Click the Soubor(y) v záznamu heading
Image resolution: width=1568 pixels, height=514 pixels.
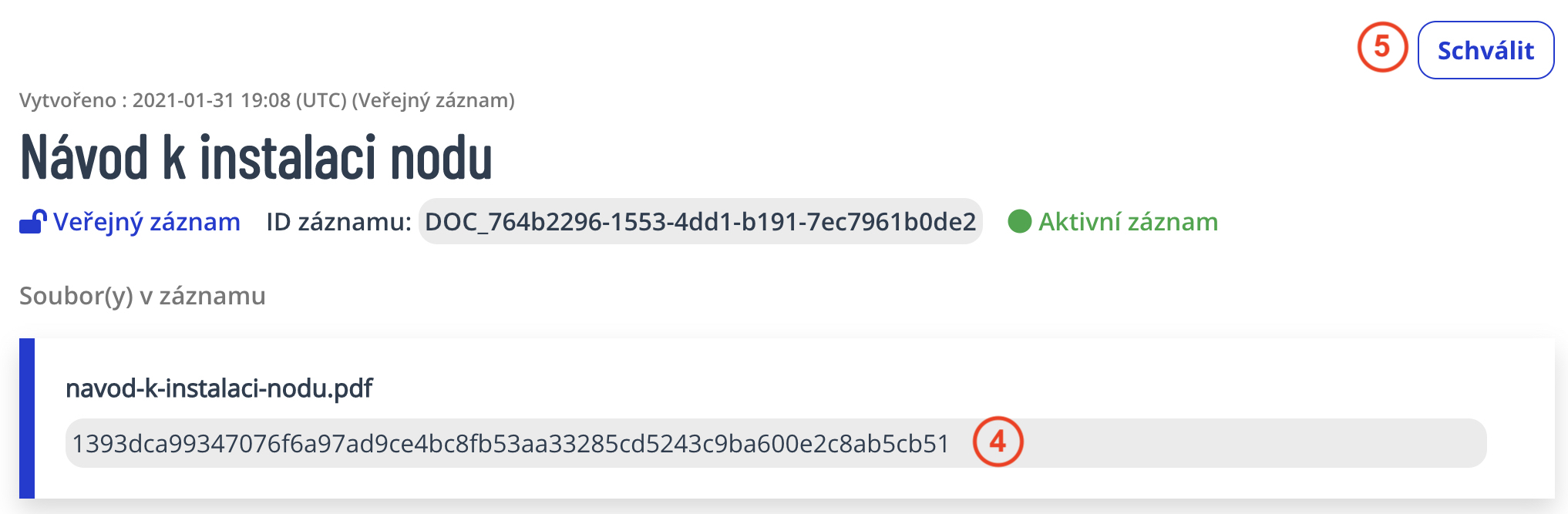(x=143, y=296)
